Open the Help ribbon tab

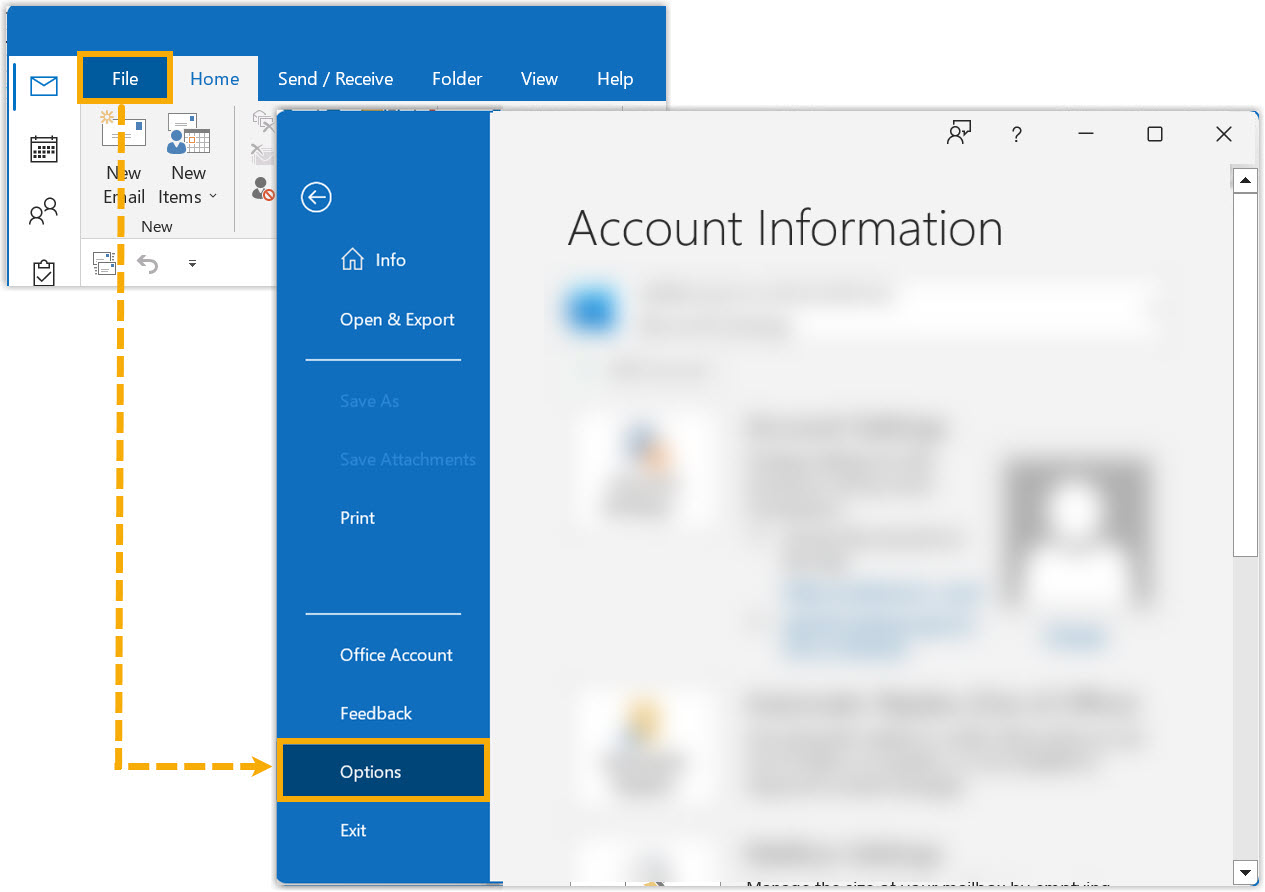coord(615,79)
